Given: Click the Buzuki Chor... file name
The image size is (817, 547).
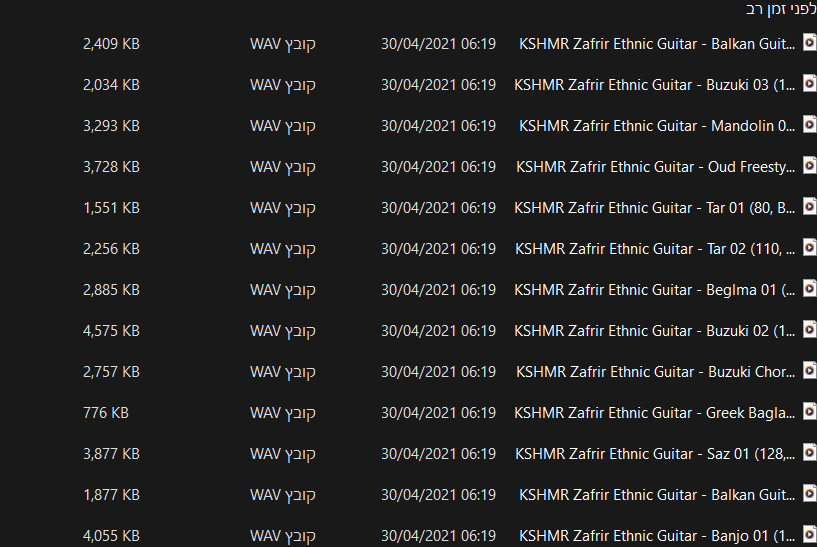Looking at the screenshot, I should (655, 372).
